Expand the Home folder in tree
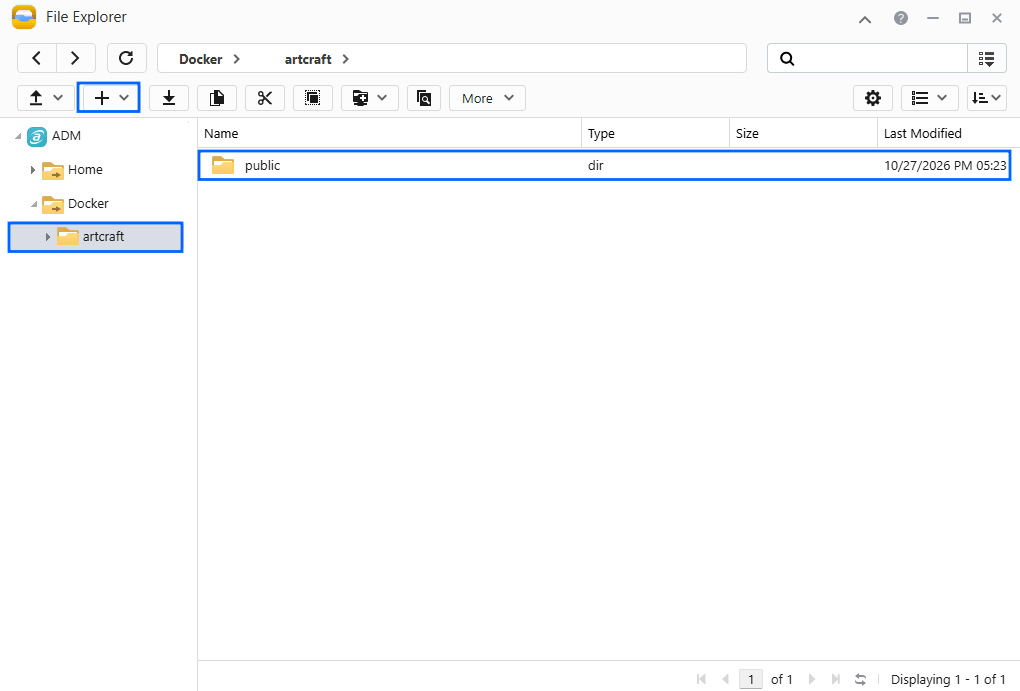1020x691 pixels. click(x=33, y=170)
